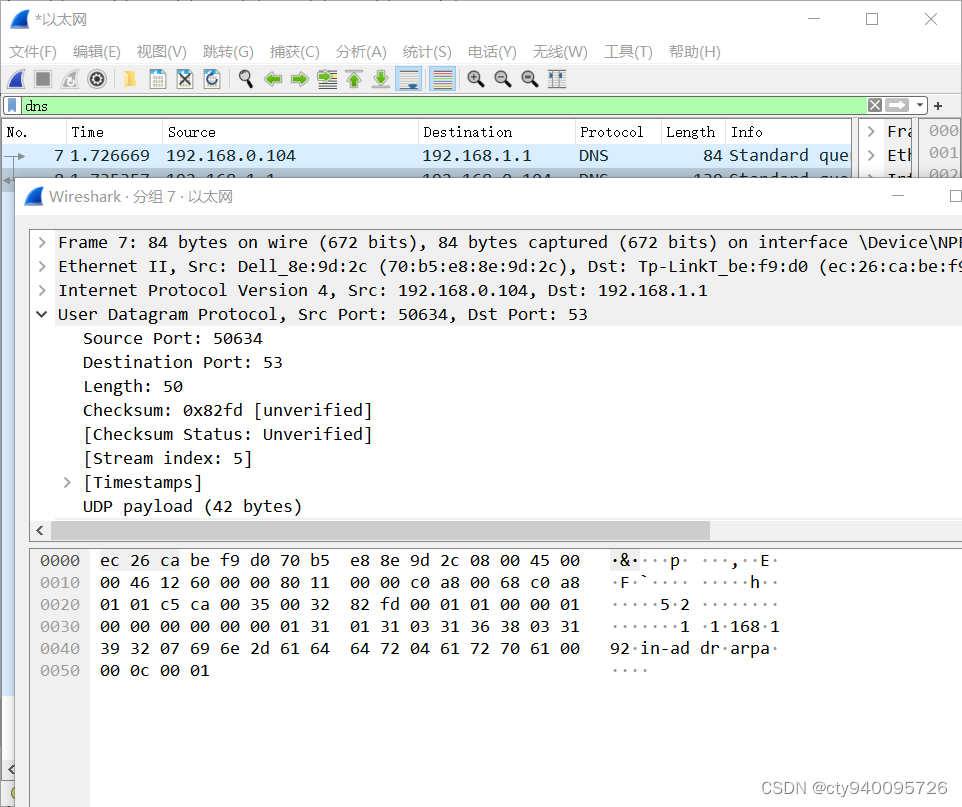The image size is (962, 807).
Task: Open display filter bookmarks
Action: click(12, 106)
